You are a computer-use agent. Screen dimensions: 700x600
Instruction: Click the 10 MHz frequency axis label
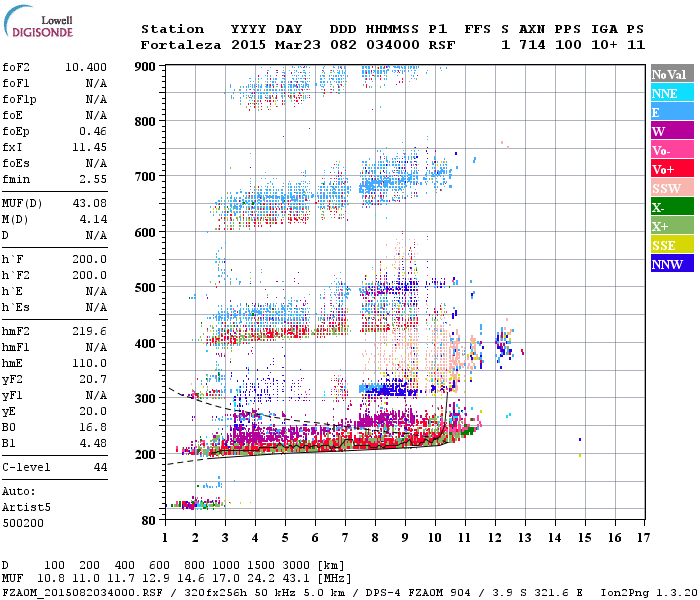click(435, 538)
